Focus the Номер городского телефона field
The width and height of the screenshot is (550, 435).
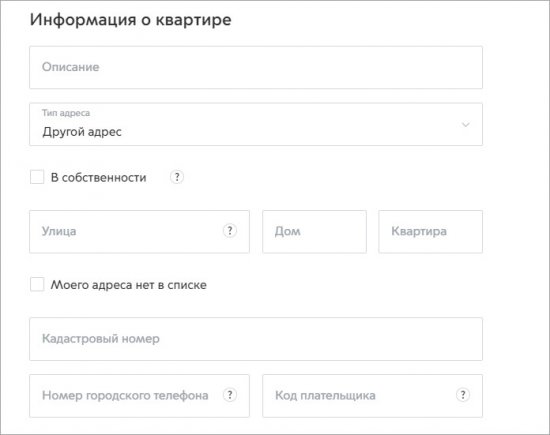coord(140,396)
